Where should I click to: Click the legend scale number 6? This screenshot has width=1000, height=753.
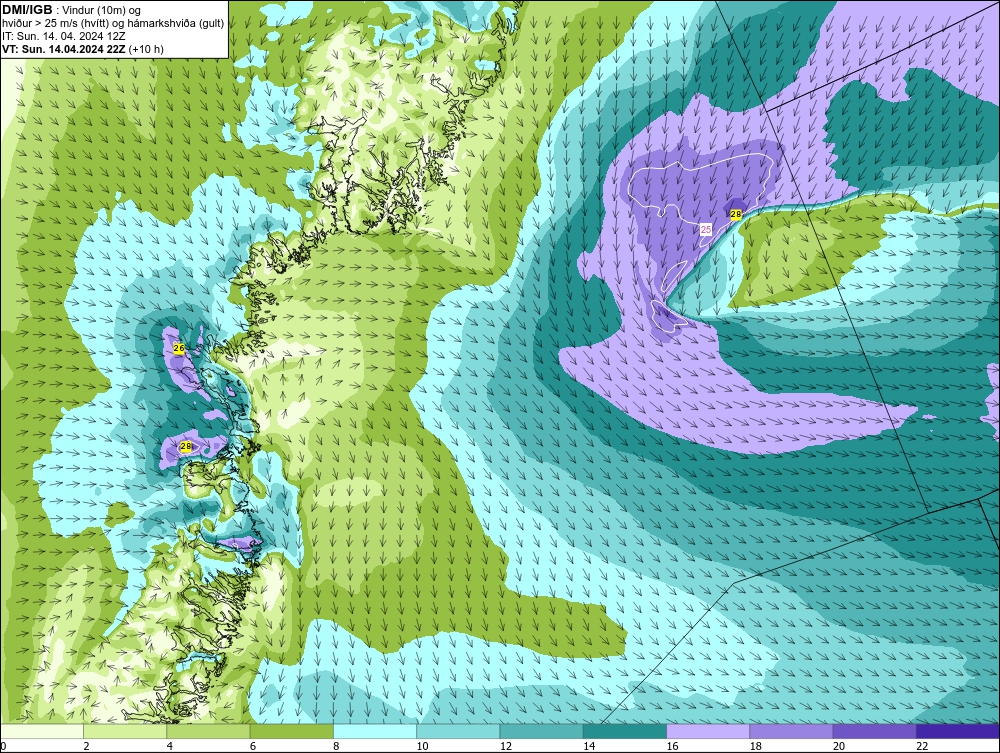(253, 747)
